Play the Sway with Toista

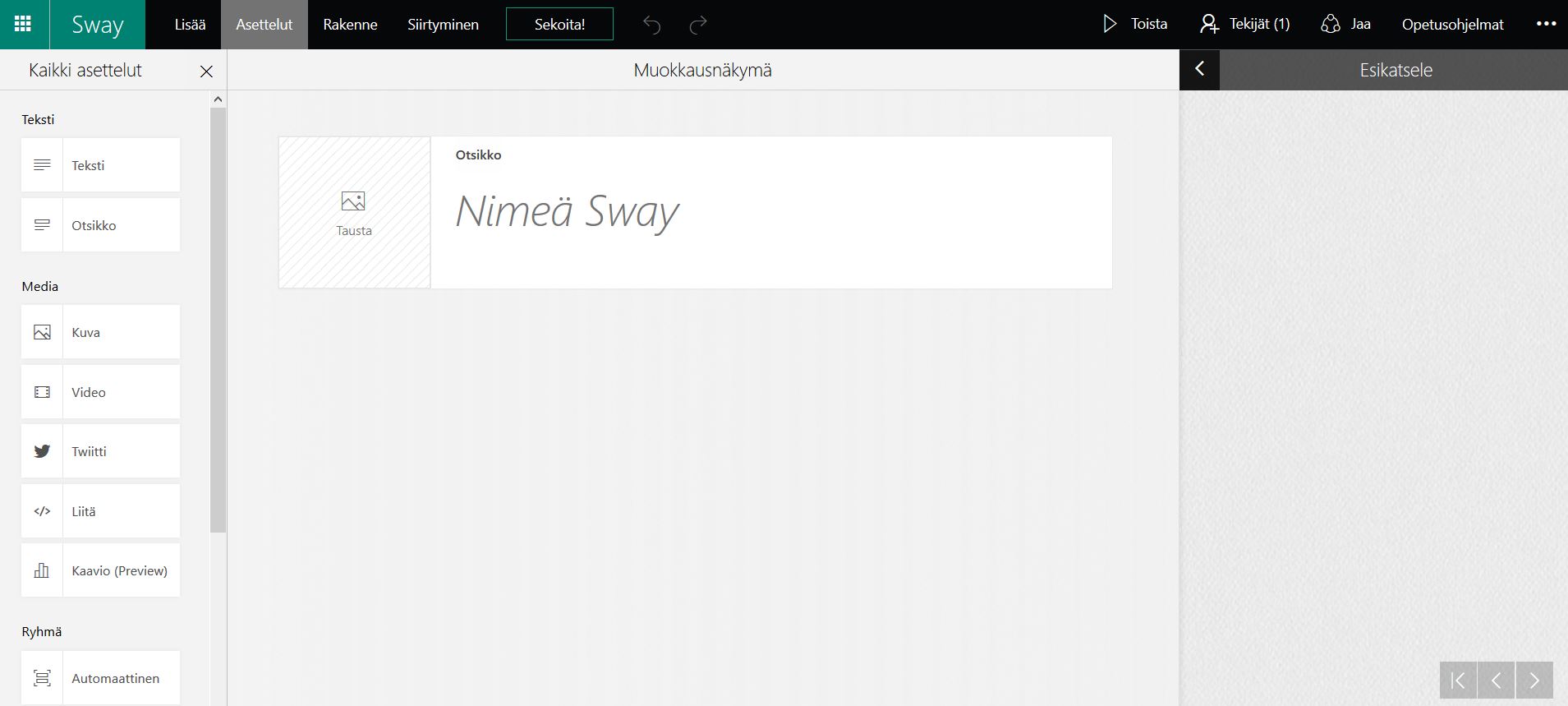1134,24
